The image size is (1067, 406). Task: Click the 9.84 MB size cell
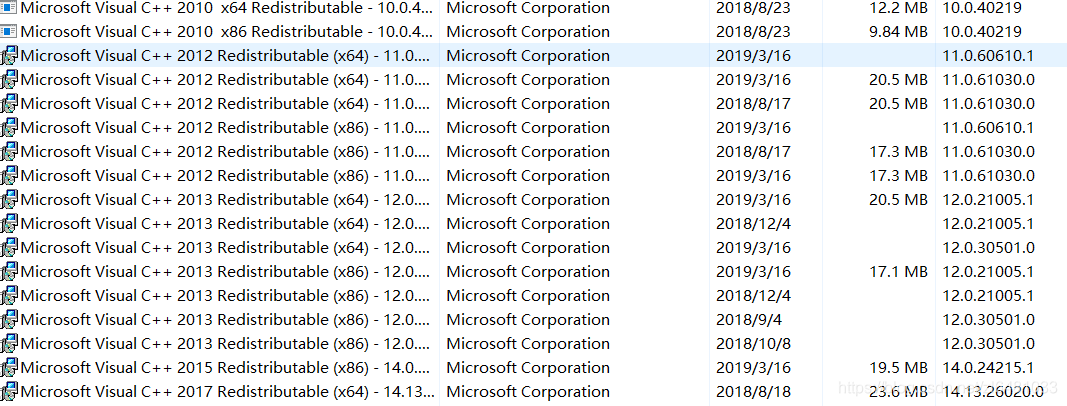click(898, 32)
